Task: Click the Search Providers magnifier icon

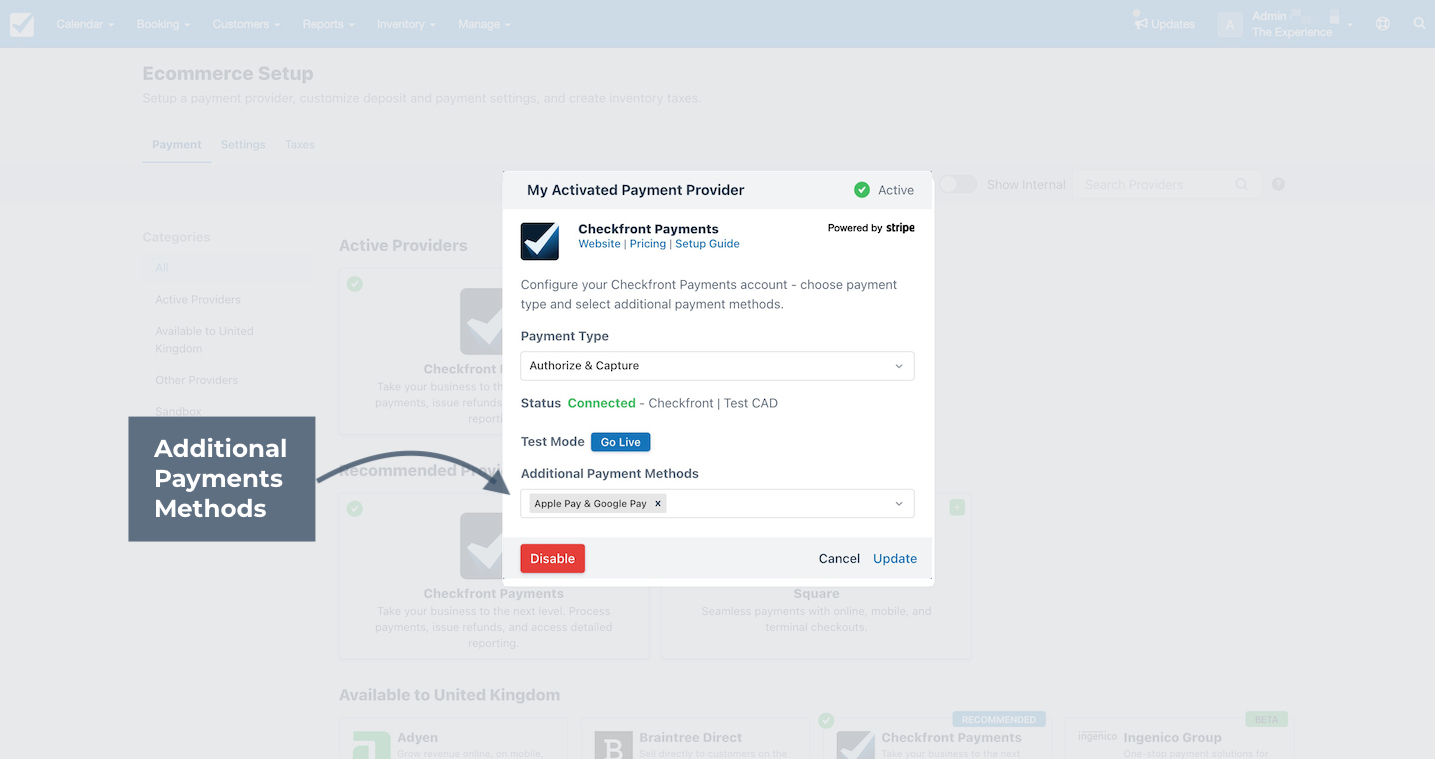Action: [x=1241, y=185]
